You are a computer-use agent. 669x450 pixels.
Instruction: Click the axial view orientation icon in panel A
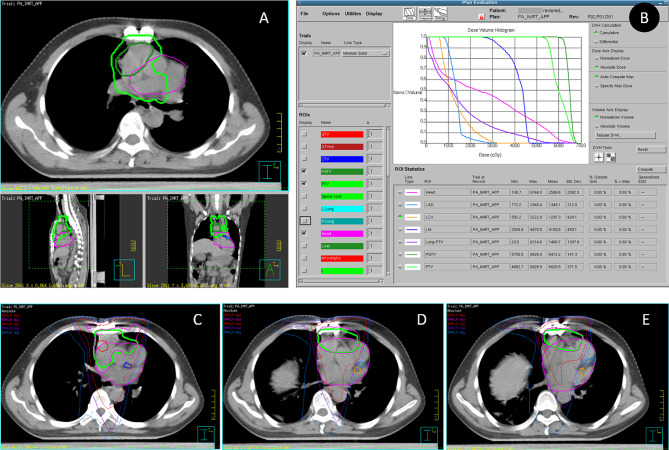269,171
